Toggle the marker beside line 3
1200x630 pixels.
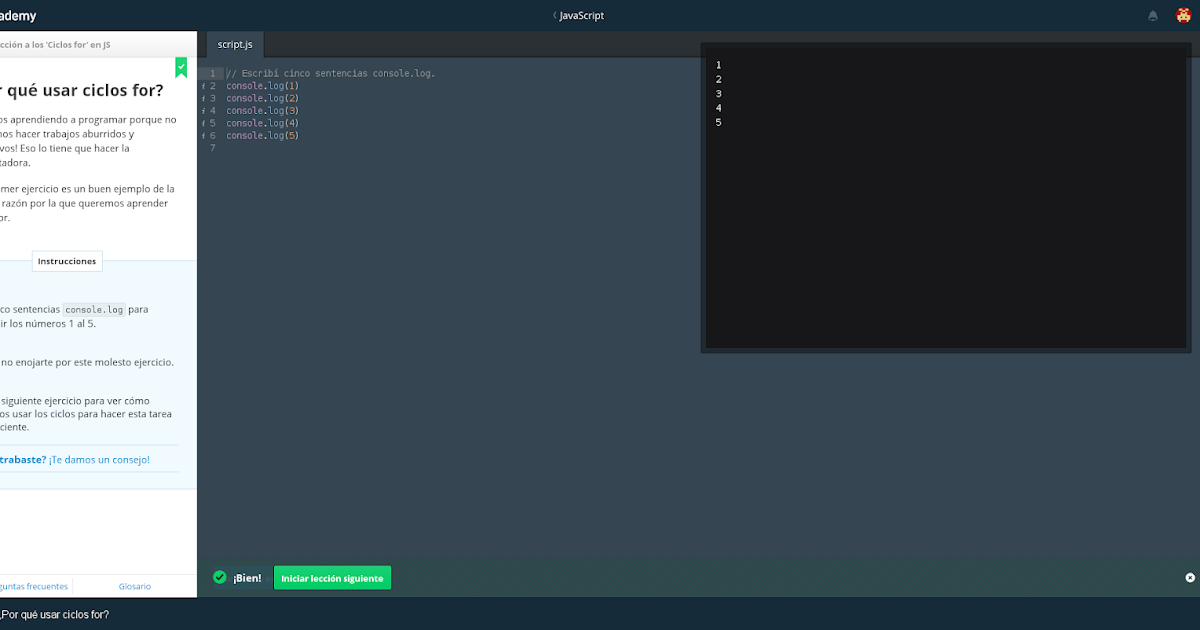click(x=203, y=98)
